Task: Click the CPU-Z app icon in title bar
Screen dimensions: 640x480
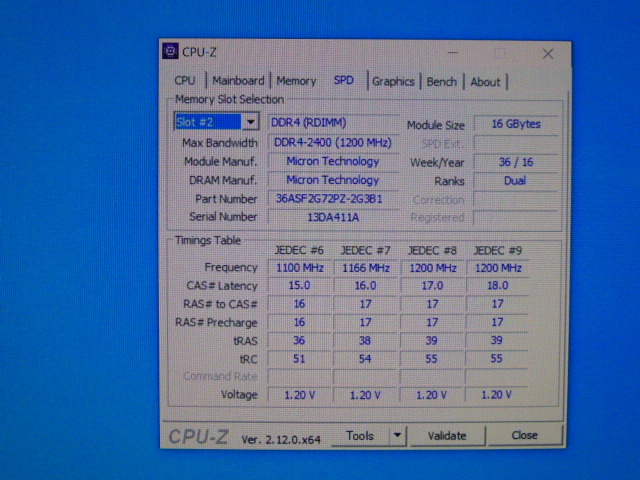Action: pyautogui.click(x=170, y=51)
